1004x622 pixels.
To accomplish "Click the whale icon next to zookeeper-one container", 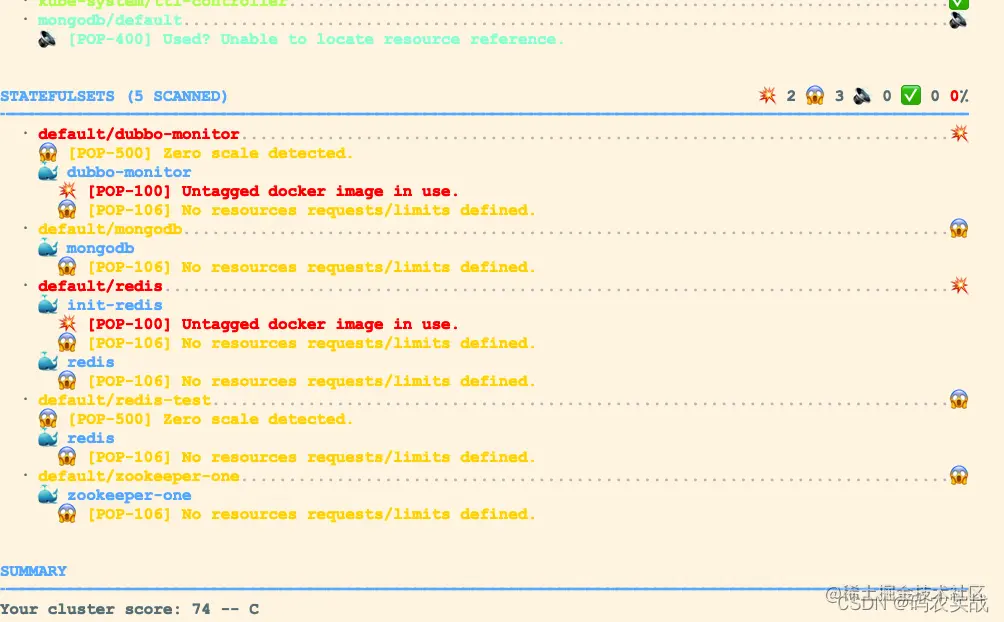I will tap(48, 495).
